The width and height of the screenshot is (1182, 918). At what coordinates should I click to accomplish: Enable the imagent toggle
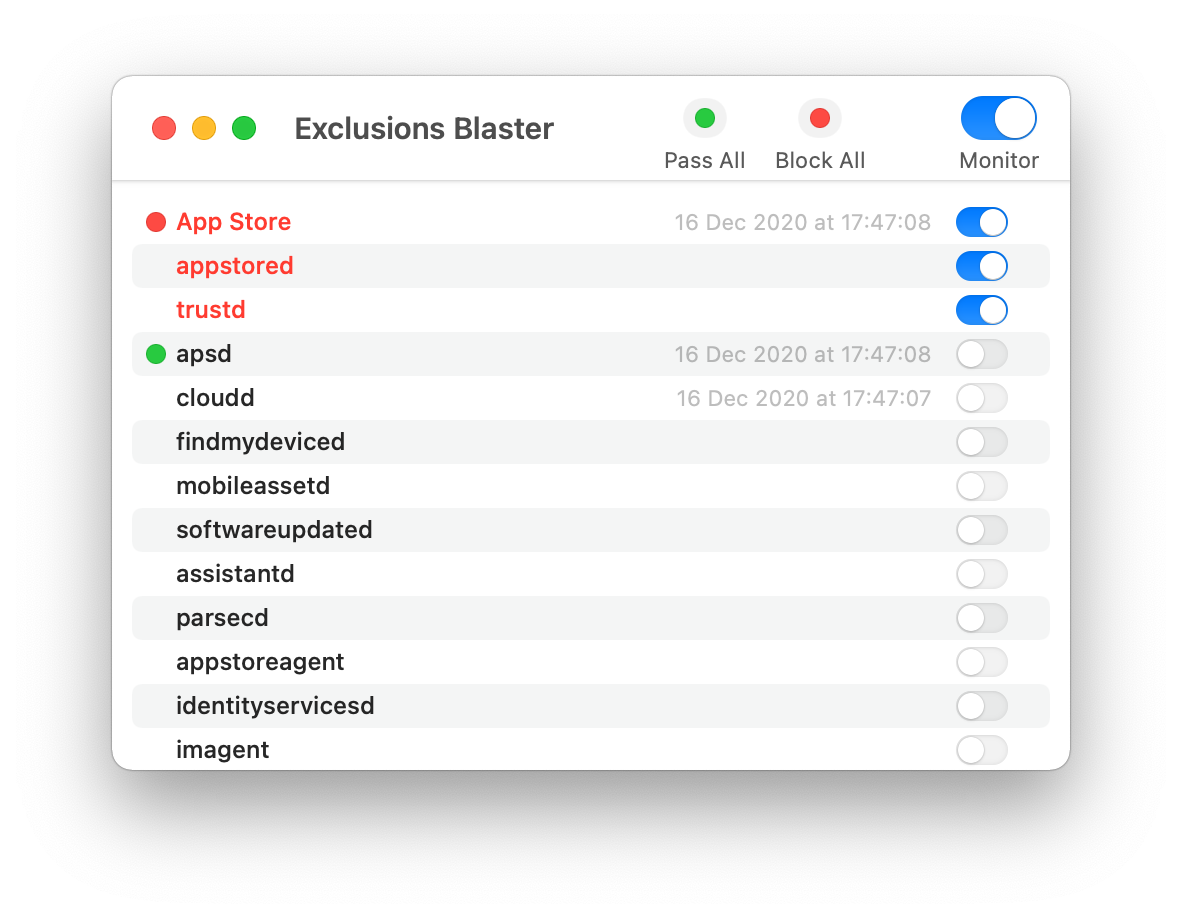(981, 750)
